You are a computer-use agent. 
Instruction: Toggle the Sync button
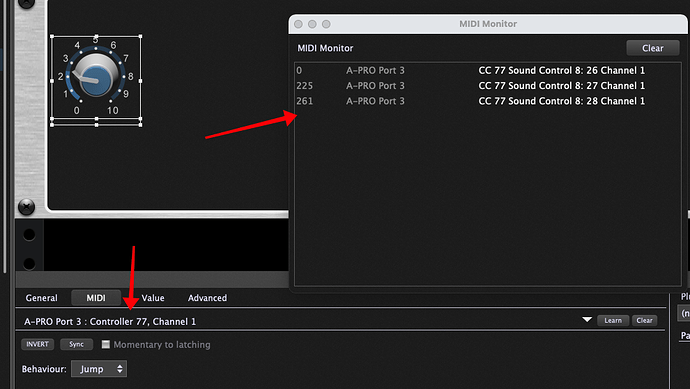[77, 344]
